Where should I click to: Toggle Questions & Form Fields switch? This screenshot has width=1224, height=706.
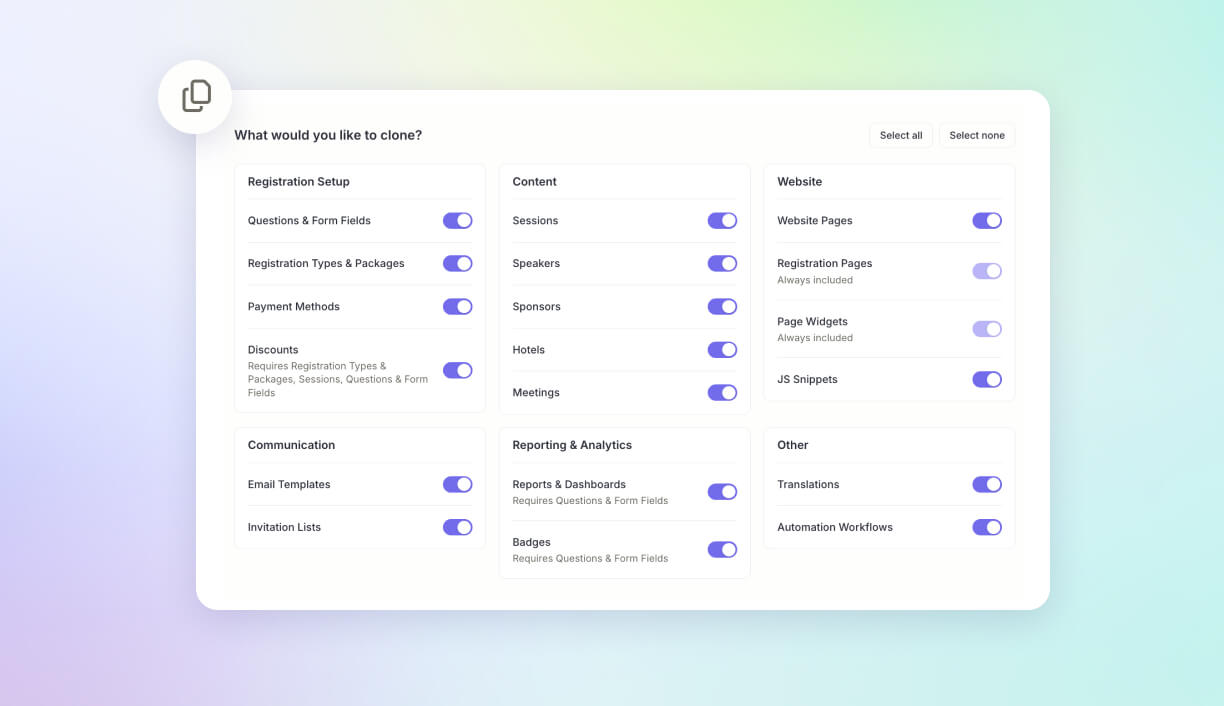(x=458, y=220)
